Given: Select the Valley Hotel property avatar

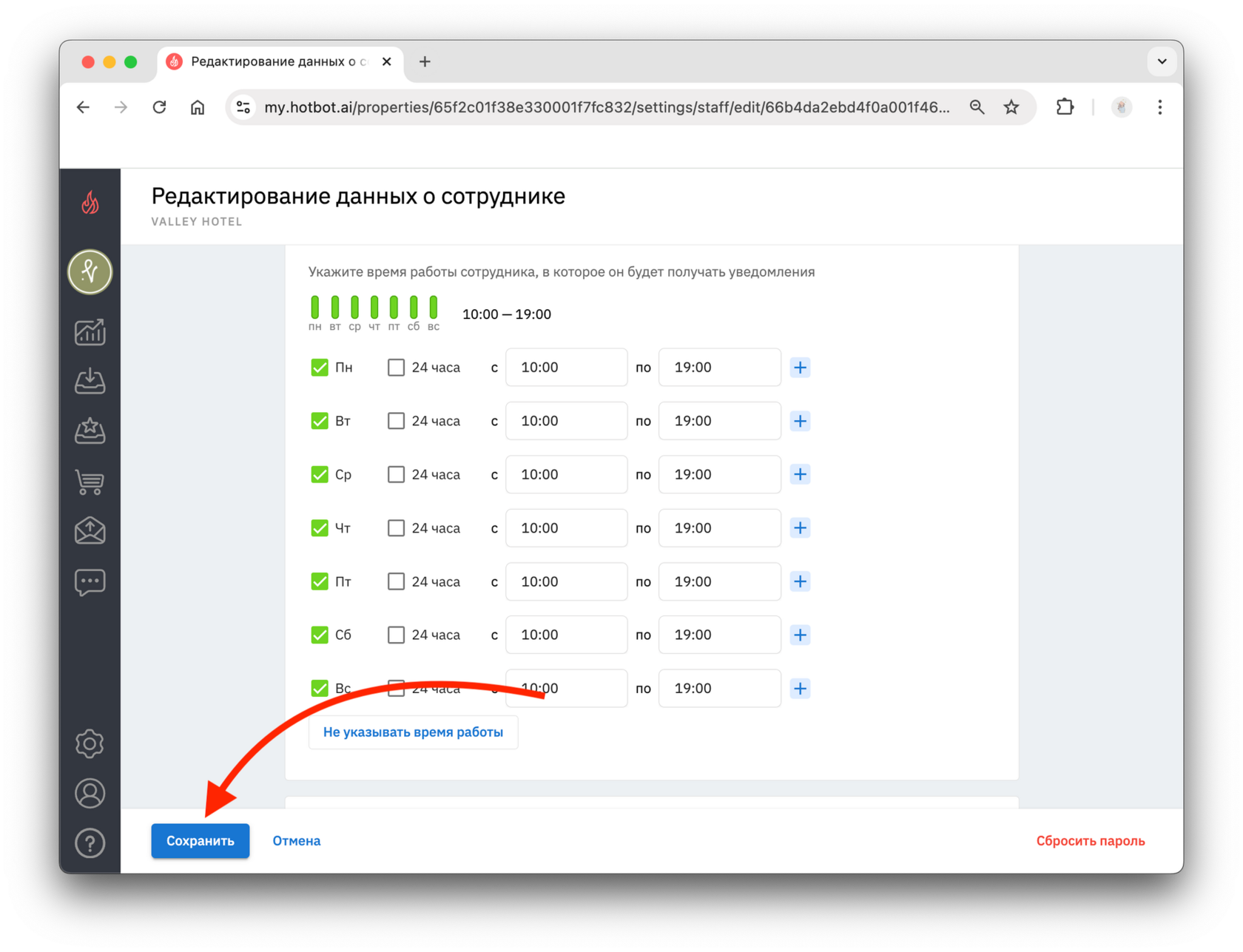Looking at the screenshot, I should point(90,272).
